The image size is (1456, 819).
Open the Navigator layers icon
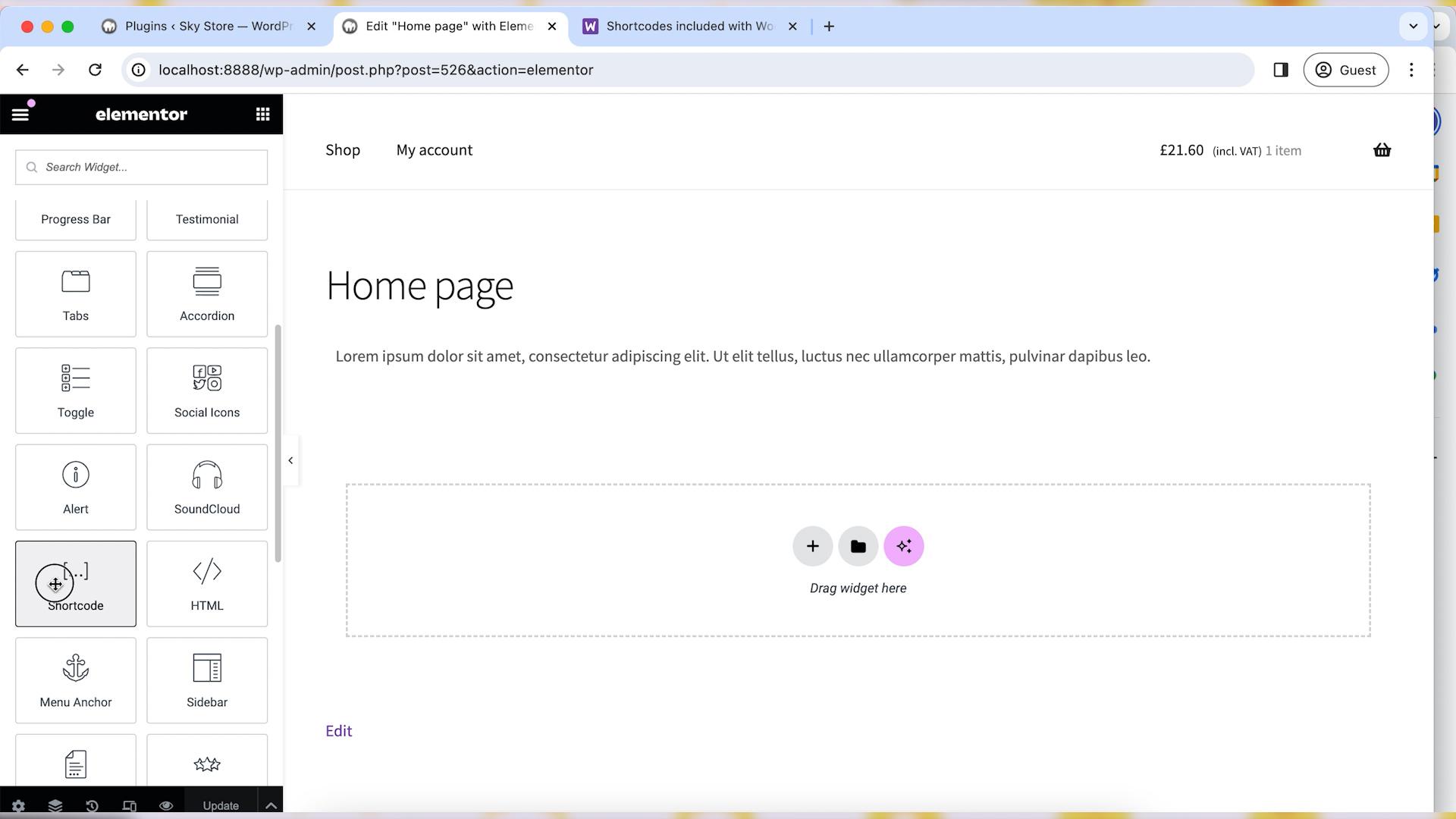[x=55, y=805]
